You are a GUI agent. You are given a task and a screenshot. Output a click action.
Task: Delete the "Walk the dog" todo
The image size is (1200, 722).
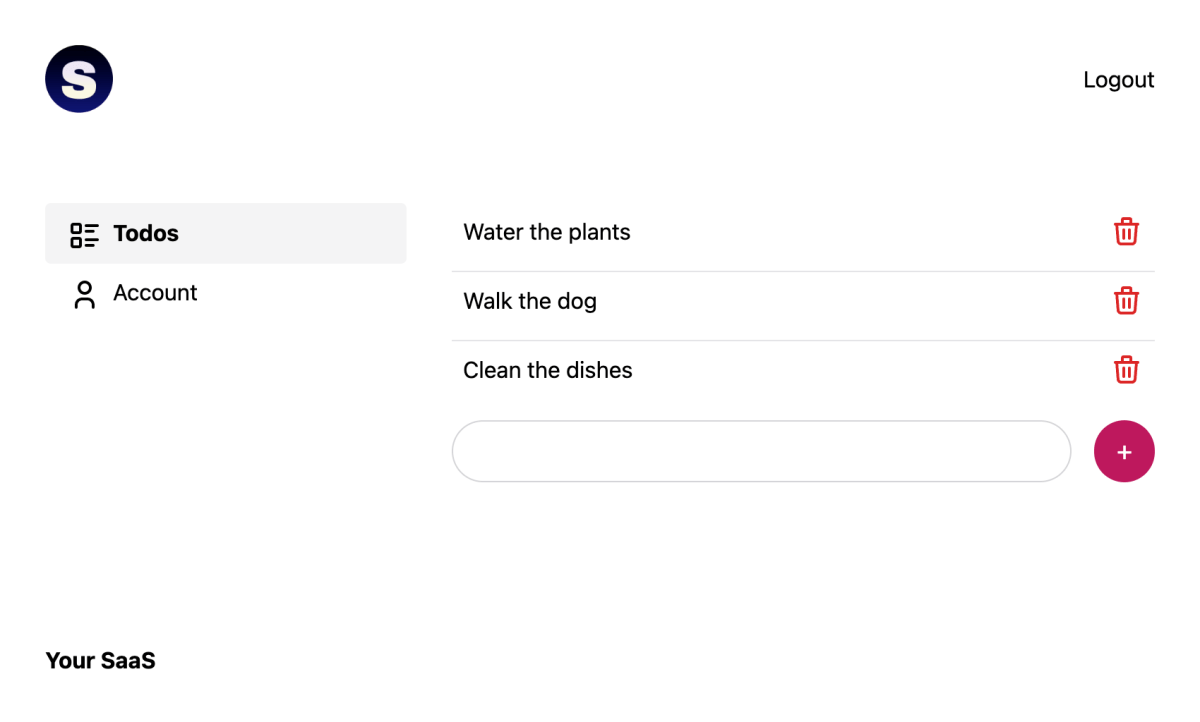[1126, 301]
